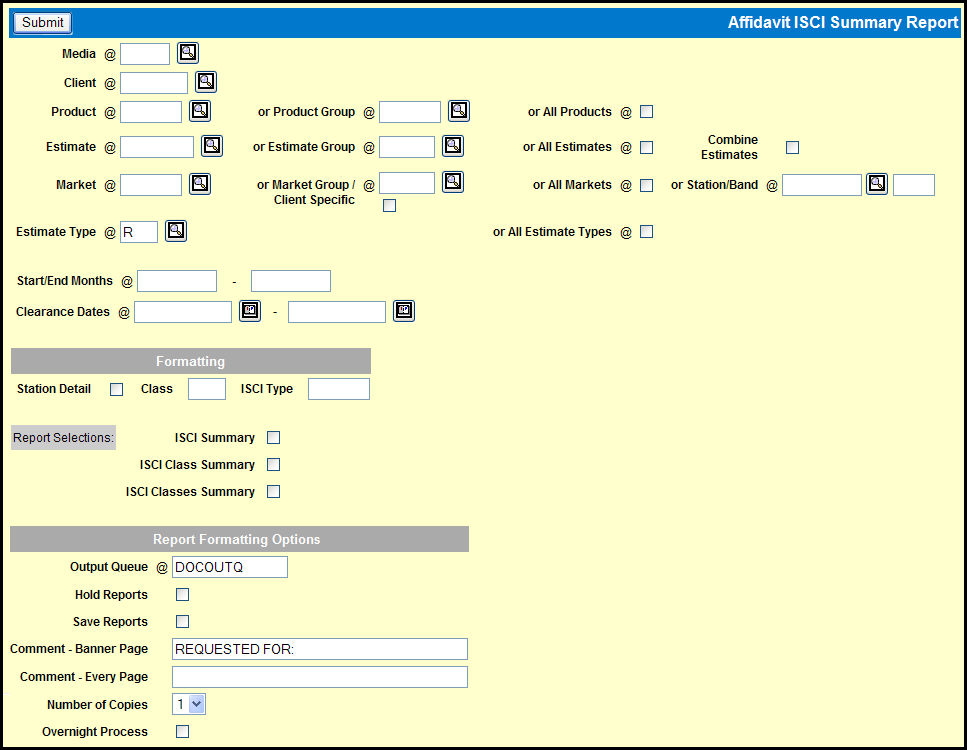This screenshot has width=967, height=750.
Task: Check the Overnight Process box
Action: point(182,732)
